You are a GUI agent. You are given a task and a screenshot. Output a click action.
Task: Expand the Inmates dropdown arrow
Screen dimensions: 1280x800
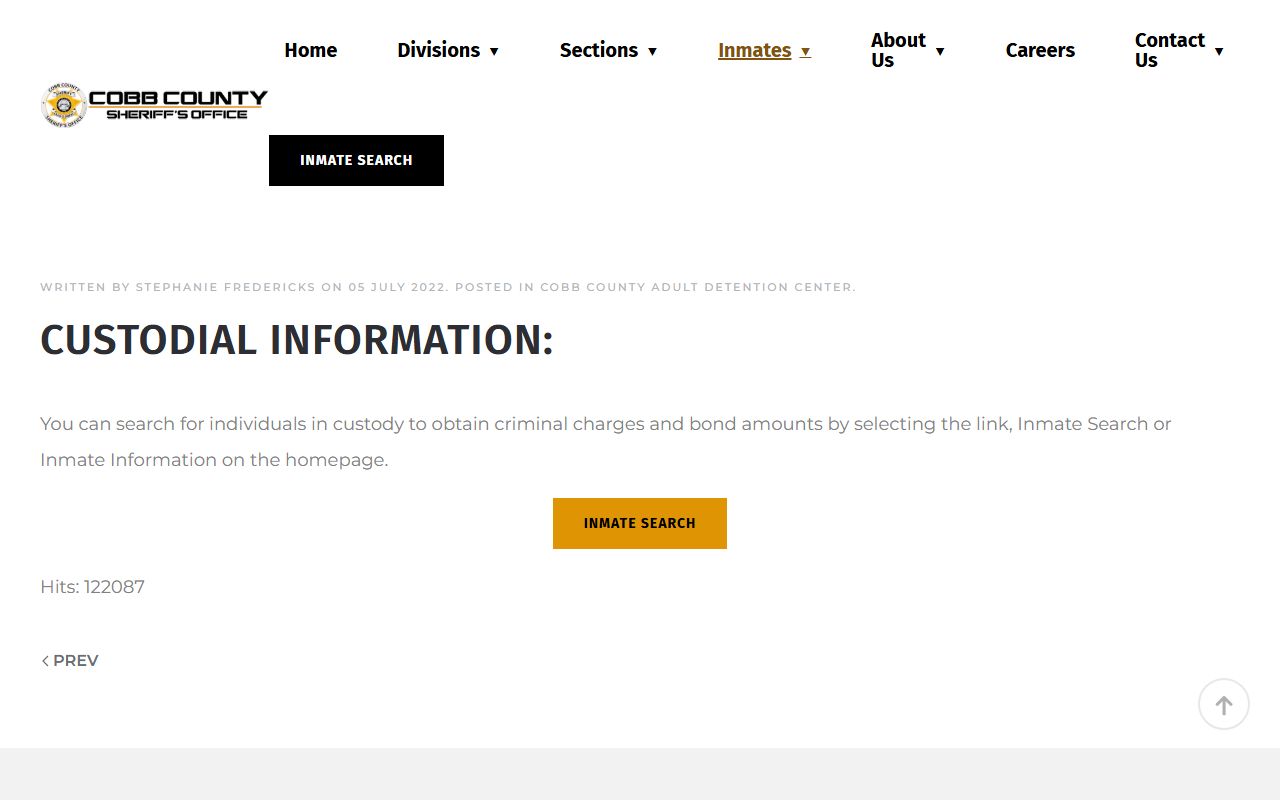pos(805,51)
